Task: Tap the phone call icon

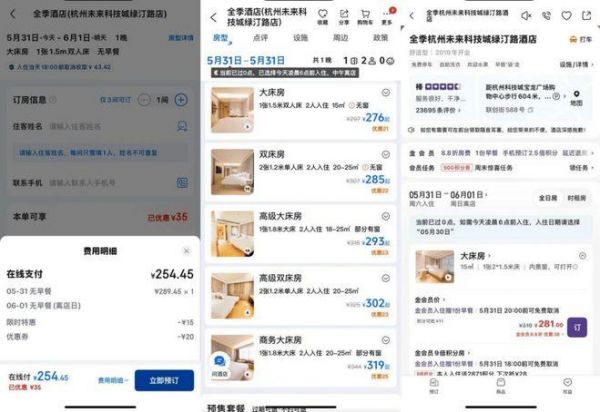Action: [x=546, y=16]
